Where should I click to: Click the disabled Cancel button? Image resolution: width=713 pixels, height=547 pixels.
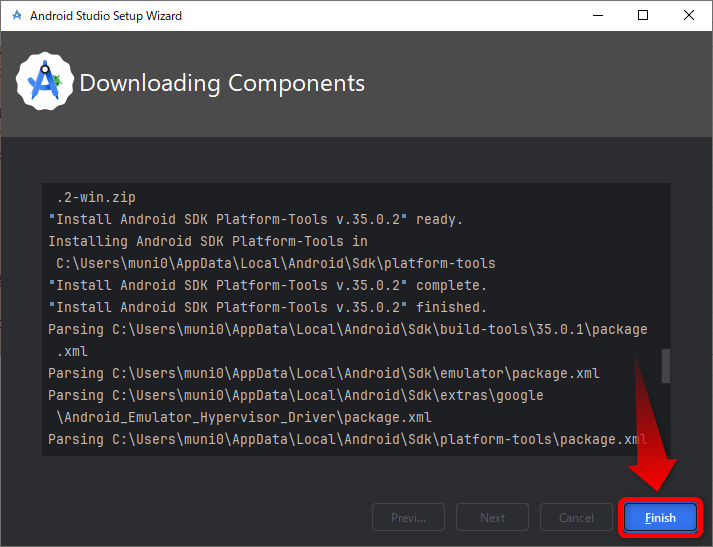click(x=576, y=517)
